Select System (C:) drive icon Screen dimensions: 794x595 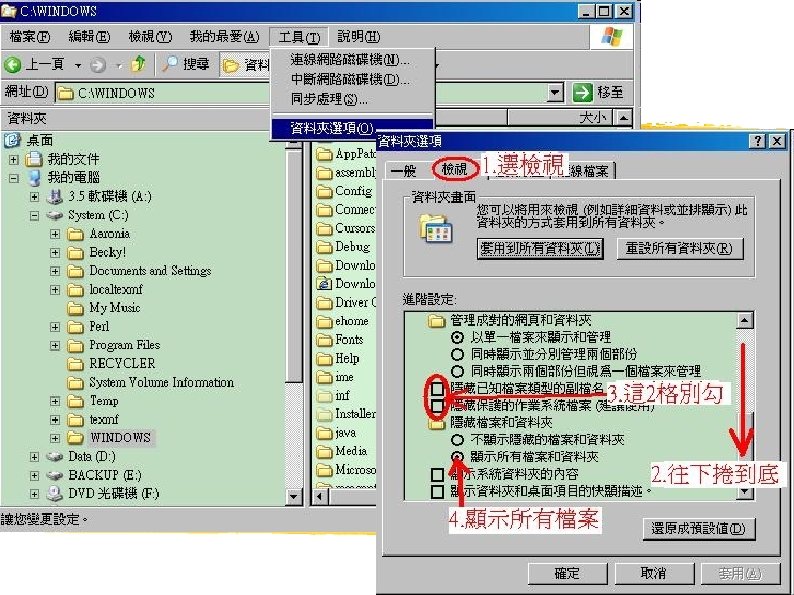pyautogui.click(x=55, y=215)
